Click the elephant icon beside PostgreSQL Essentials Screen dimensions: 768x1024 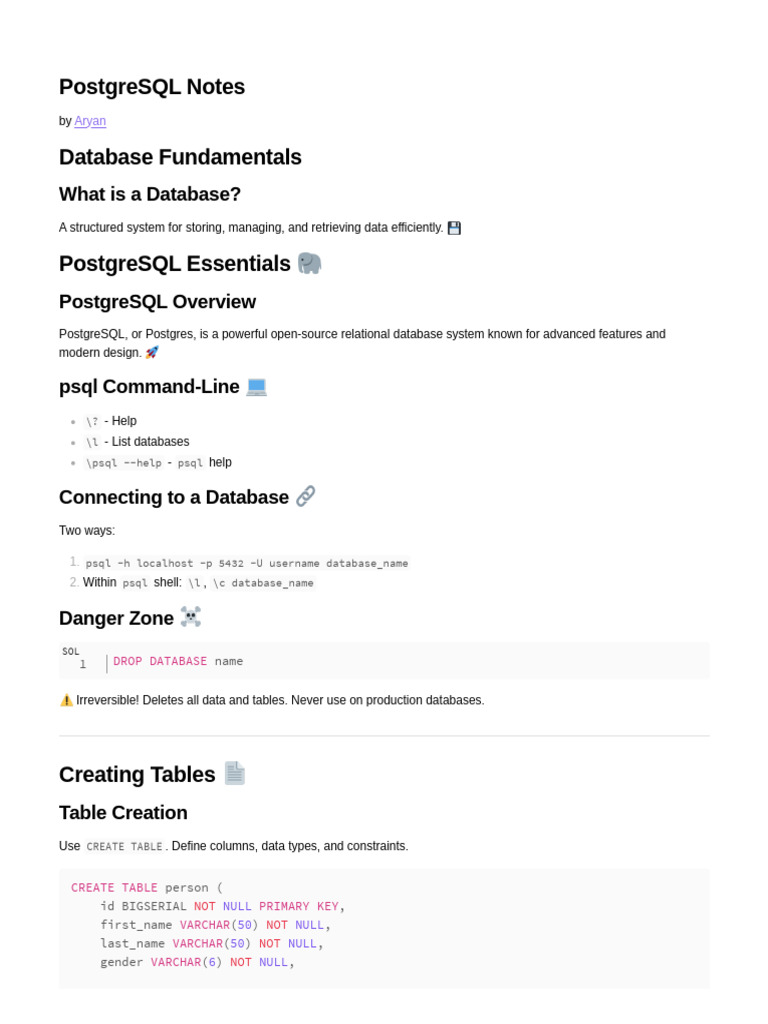310,263
